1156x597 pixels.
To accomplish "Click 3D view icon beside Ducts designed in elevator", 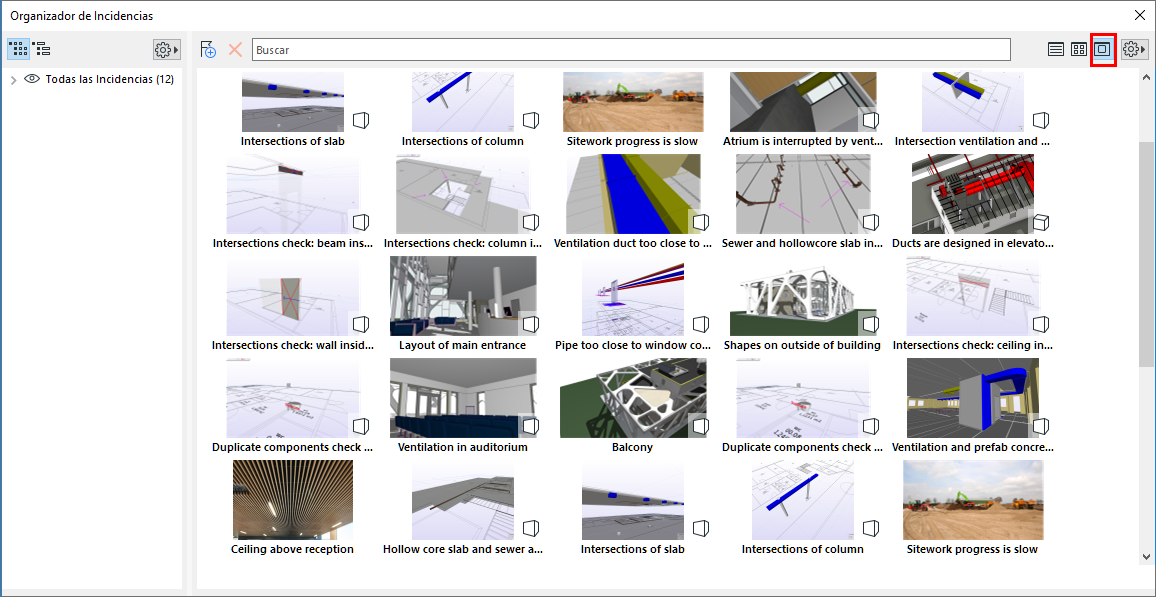I will click(x=1041, y=222).
